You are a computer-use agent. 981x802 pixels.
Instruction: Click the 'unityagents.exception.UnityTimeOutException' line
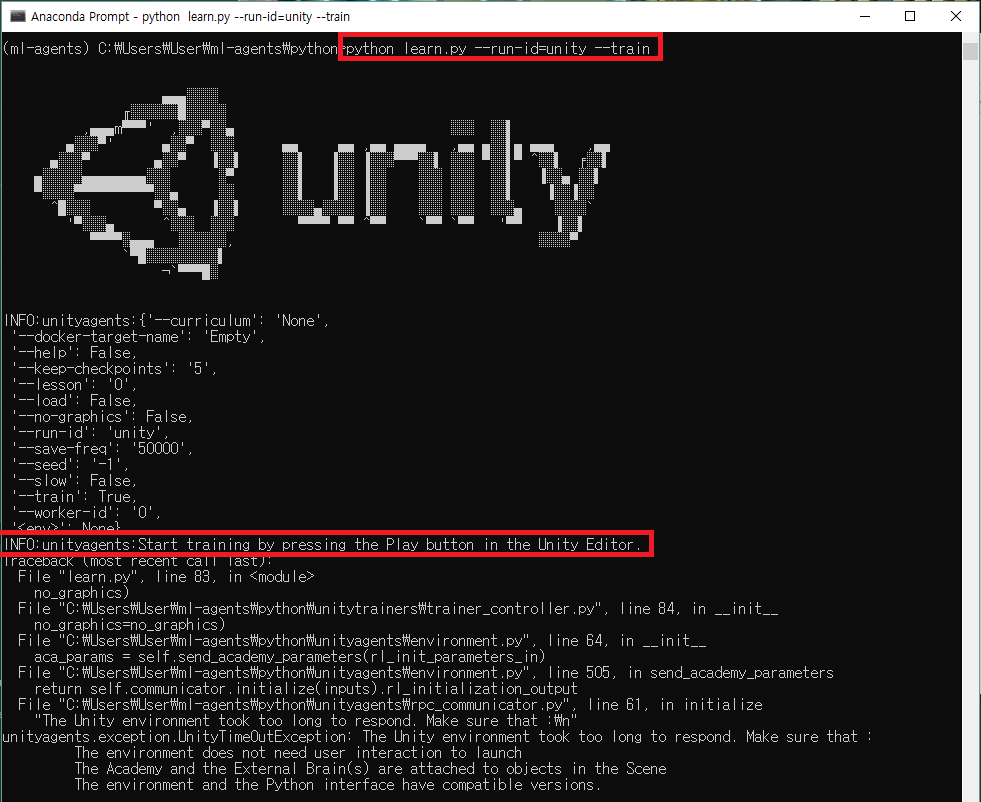437,737
